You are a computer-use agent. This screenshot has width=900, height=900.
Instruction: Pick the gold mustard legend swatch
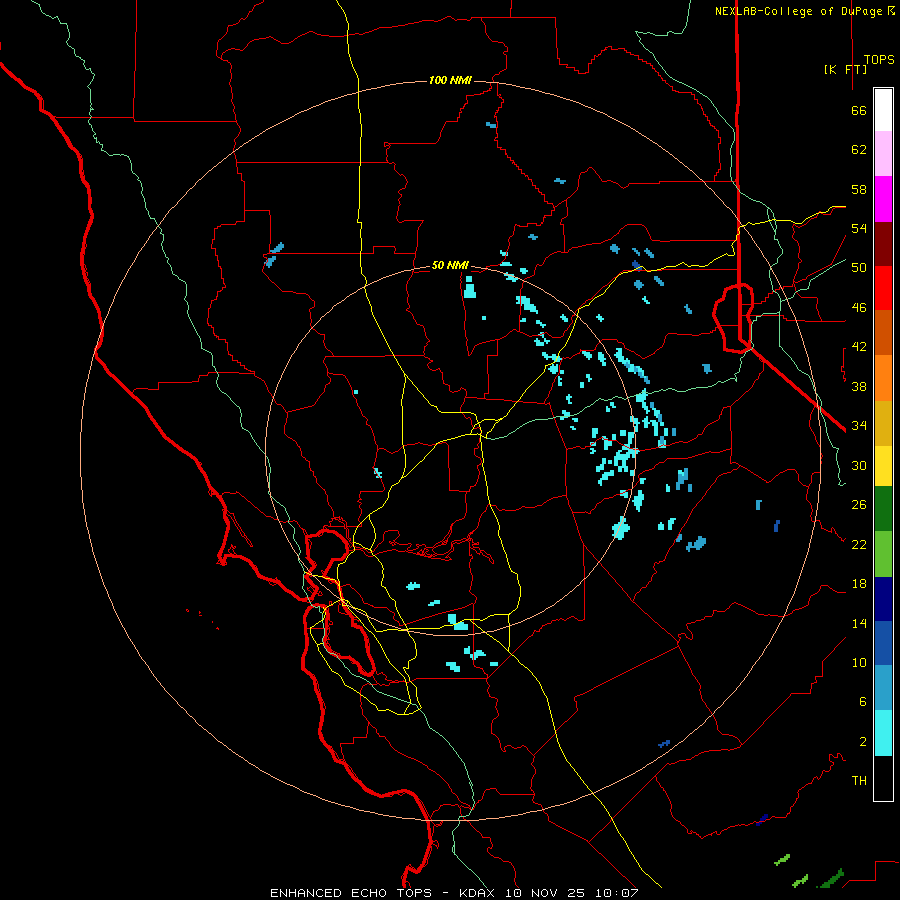coord(883,423)
